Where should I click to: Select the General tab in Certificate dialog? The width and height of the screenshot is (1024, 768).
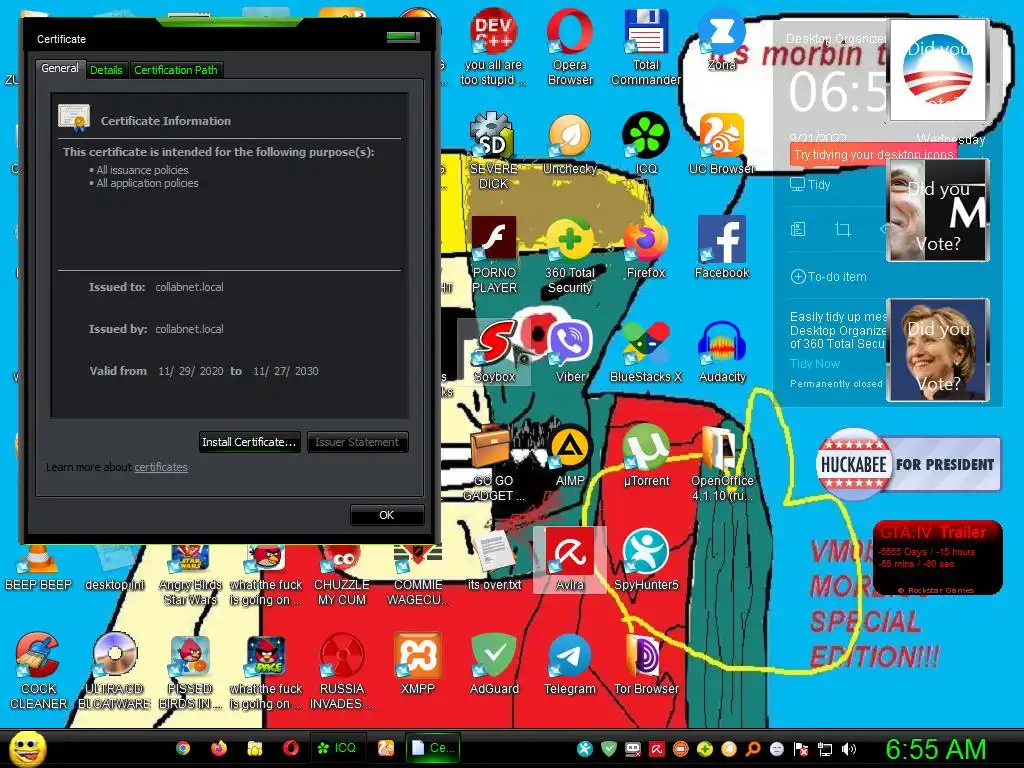point(60,68)
